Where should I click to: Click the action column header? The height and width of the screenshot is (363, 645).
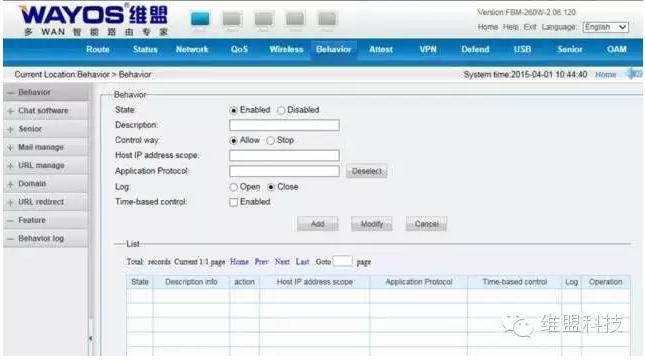(244, 282)
